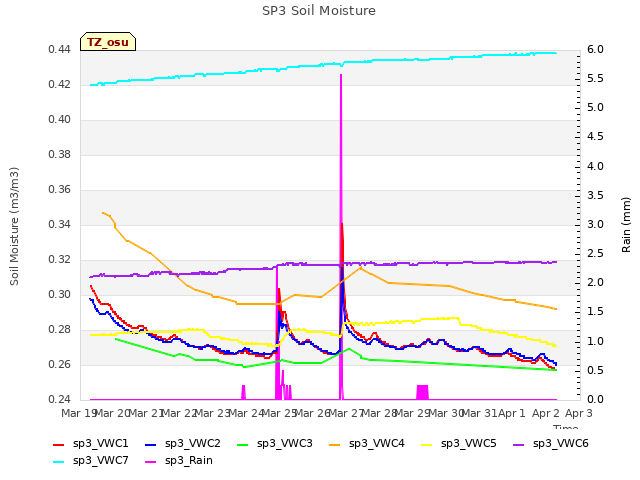Select the sp3_VWC3 legend label
Viewport: 640px width, 480px height.
(x=284, y=444)
